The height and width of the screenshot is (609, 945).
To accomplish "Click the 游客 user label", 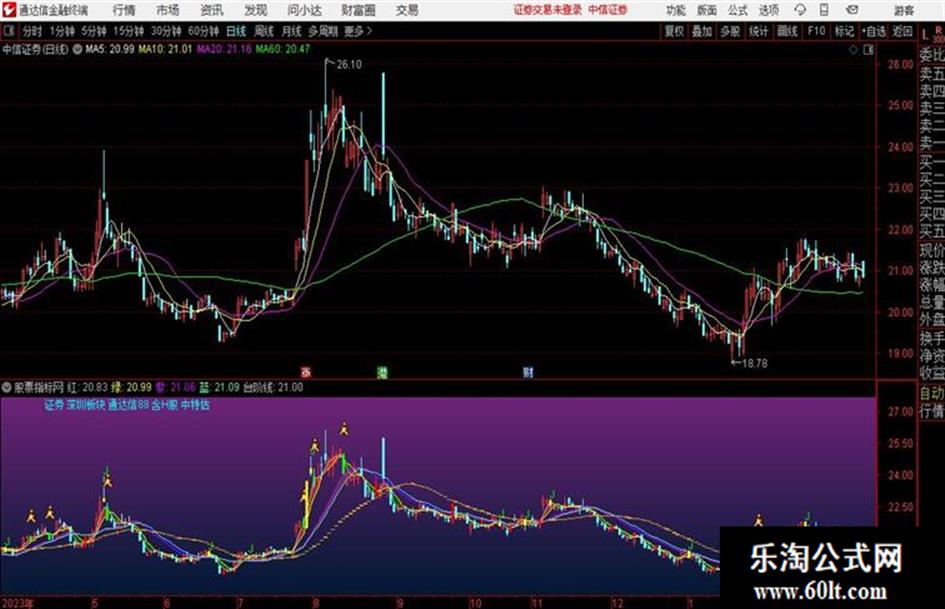I will (x=903, y=10).
